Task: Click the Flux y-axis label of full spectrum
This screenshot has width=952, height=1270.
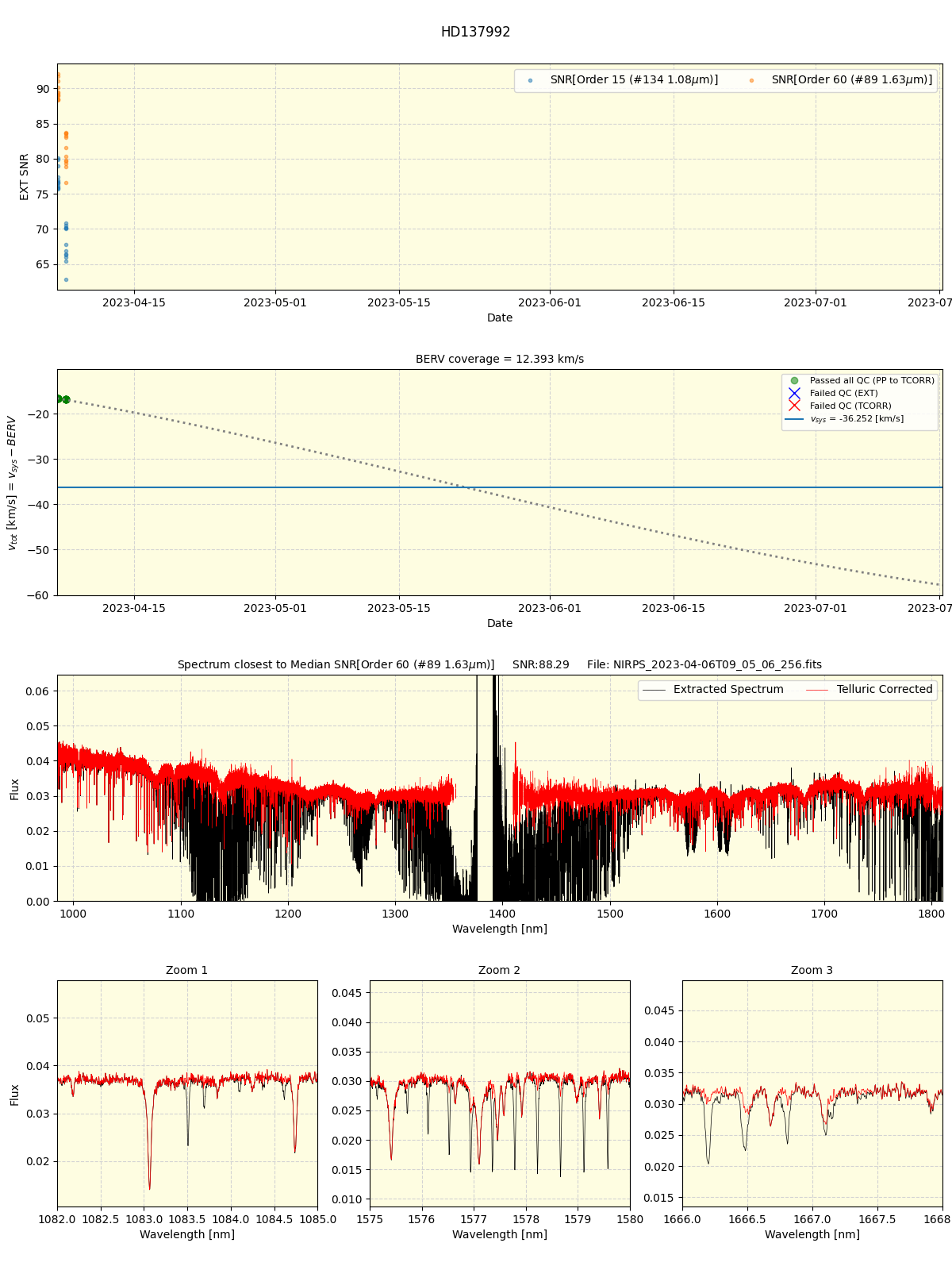Action: point(14,789)
